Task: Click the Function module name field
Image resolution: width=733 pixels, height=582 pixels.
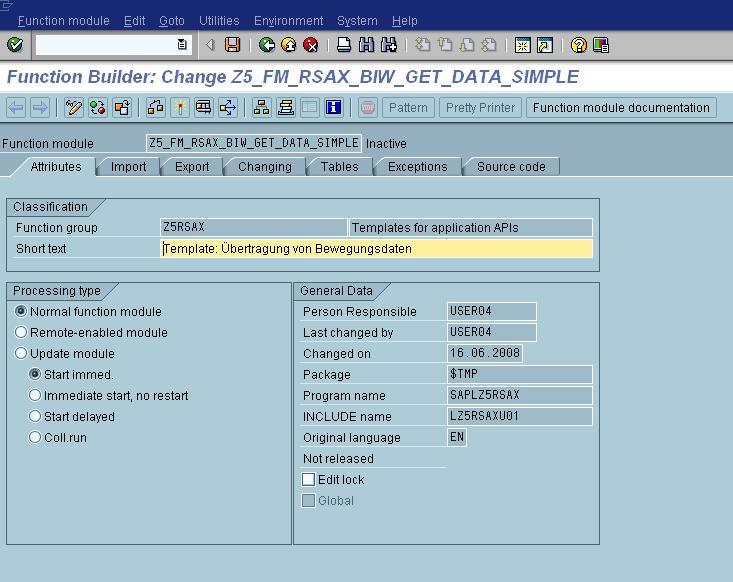Action: tap(254, 143)
